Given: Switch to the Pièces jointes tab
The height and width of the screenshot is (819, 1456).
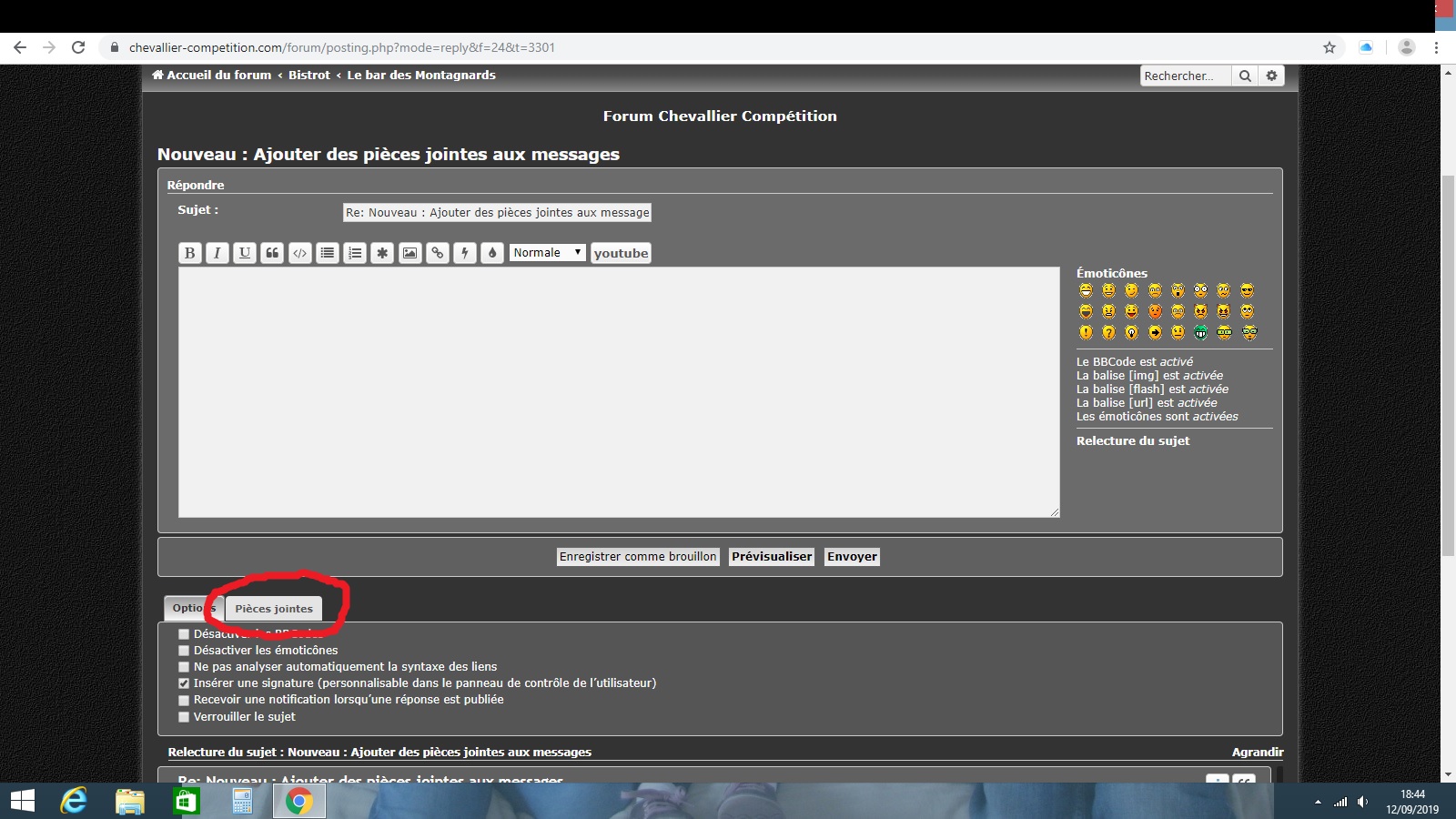Looking at the screenshot, I should tap(274, 609).
